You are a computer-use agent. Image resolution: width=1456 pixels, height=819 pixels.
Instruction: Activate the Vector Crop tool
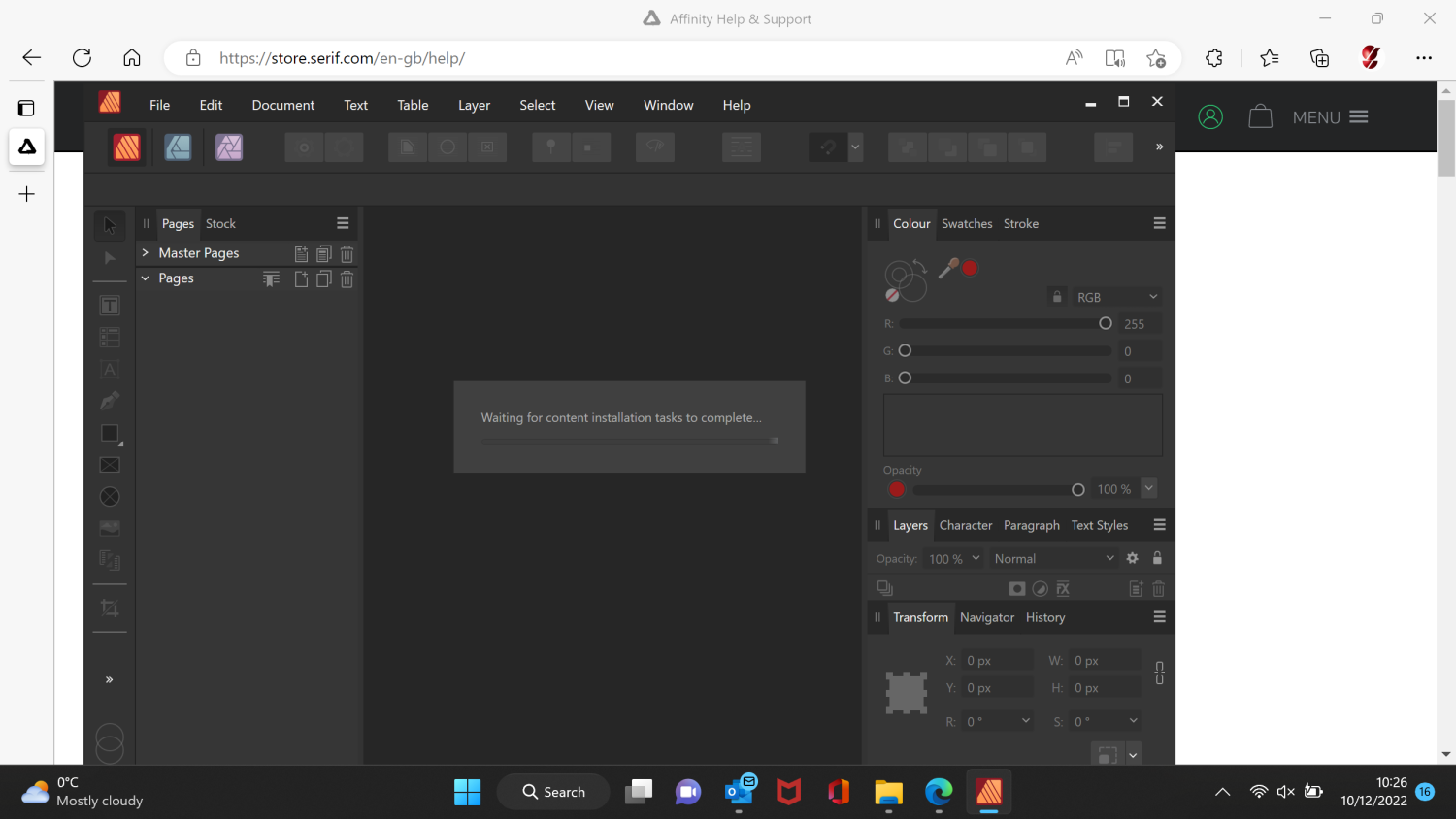[x=110, y=608]
